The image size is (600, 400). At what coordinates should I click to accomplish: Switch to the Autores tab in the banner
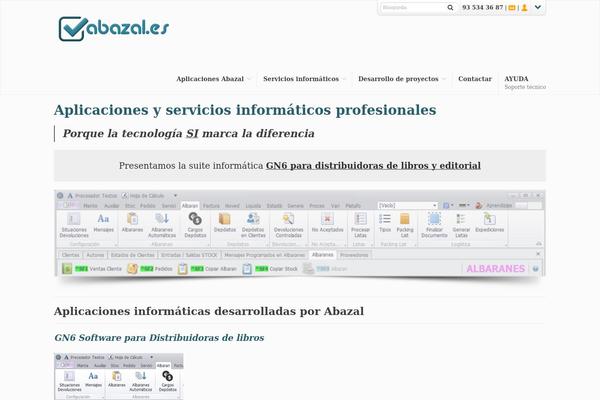coord(95,255)
